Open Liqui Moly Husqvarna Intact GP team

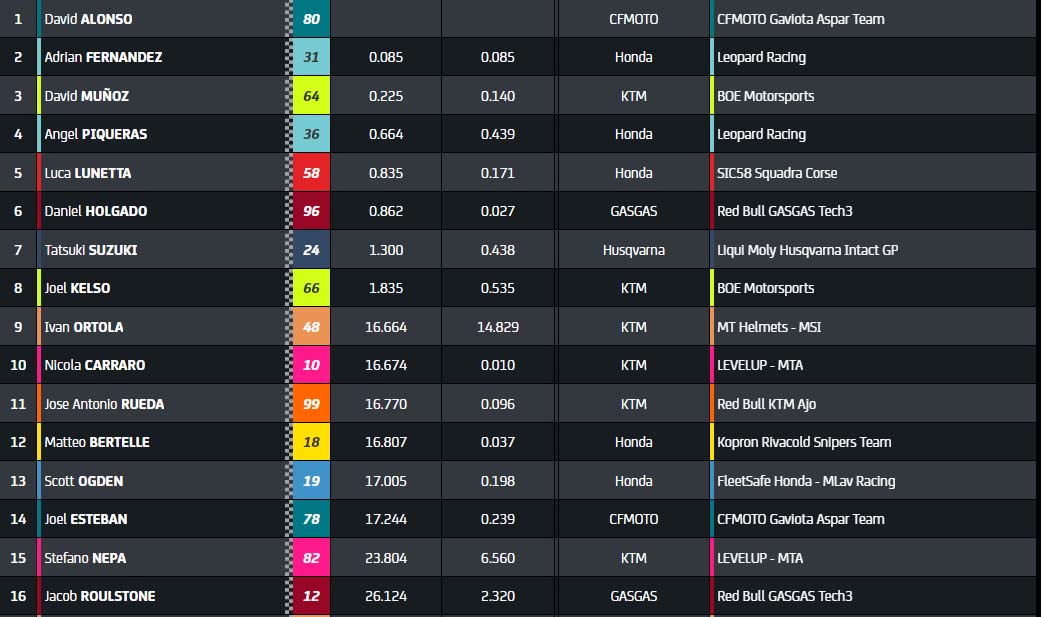(x=807, y=250)
